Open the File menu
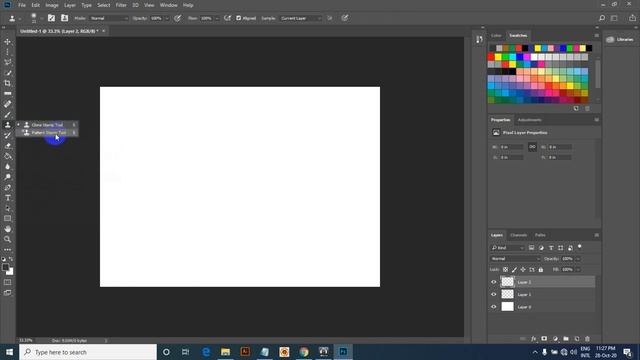 point(22,5)
